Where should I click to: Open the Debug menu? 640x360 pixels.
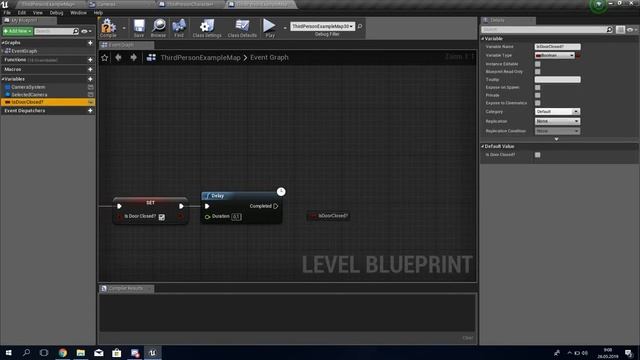click(56, 13)
